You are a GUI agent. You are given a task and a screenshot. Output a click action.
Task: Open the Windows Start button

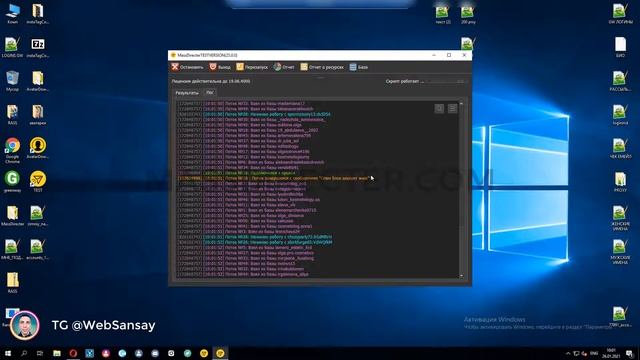tap(8, 353)
